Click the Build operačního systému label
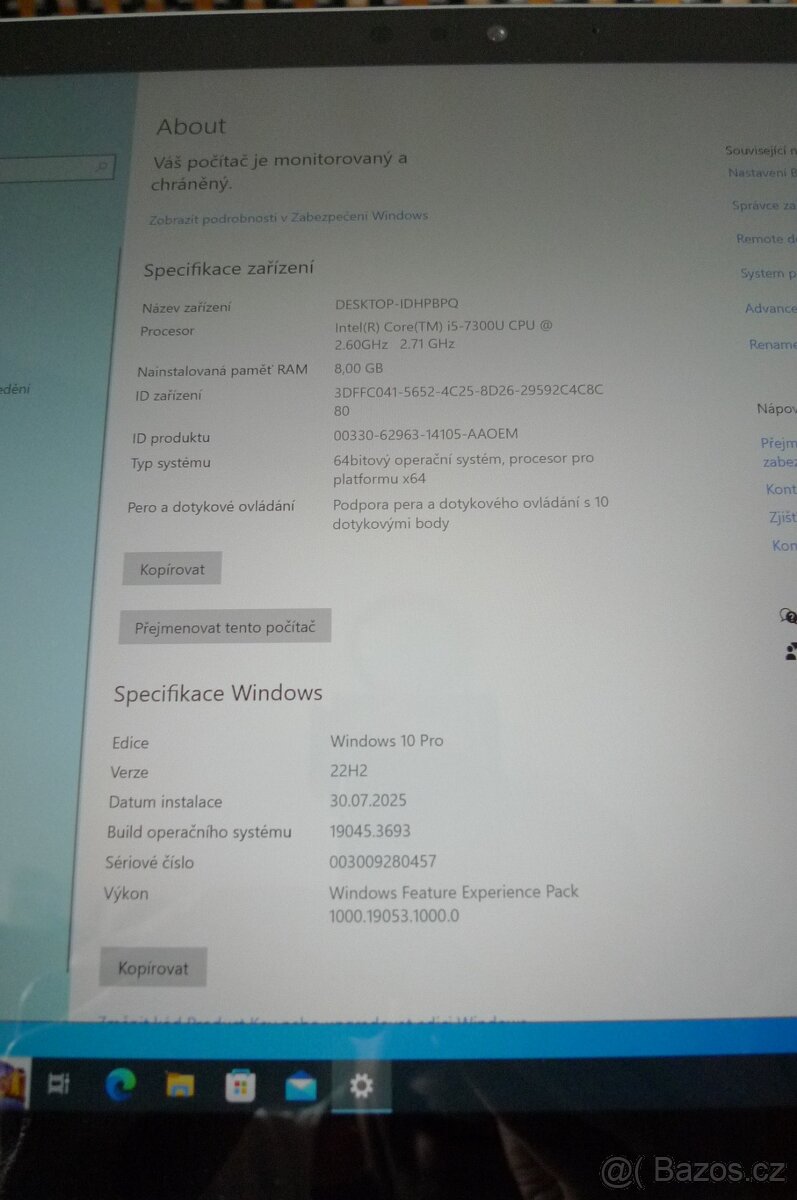Image resolution: width=797 pixels, height=1200 pixels. click(199, 832)
